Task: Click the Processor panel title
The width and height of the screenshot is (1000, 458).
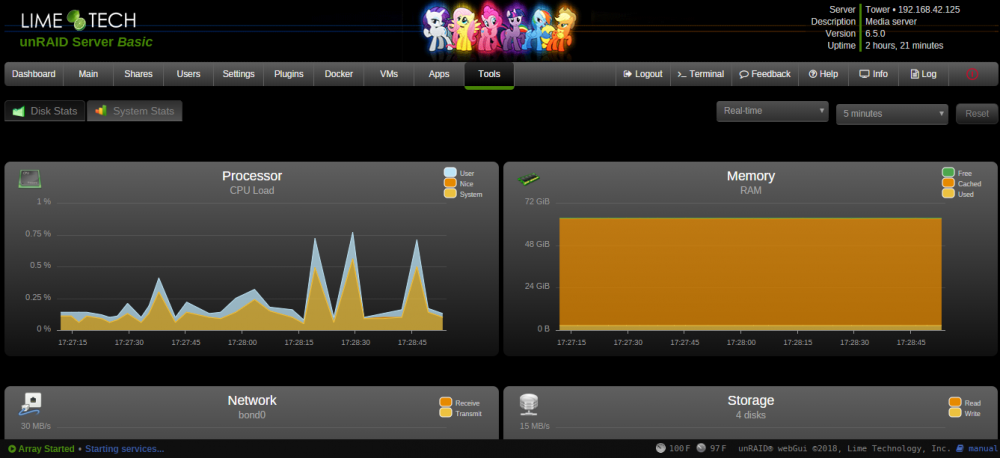Action: (252, 176)
